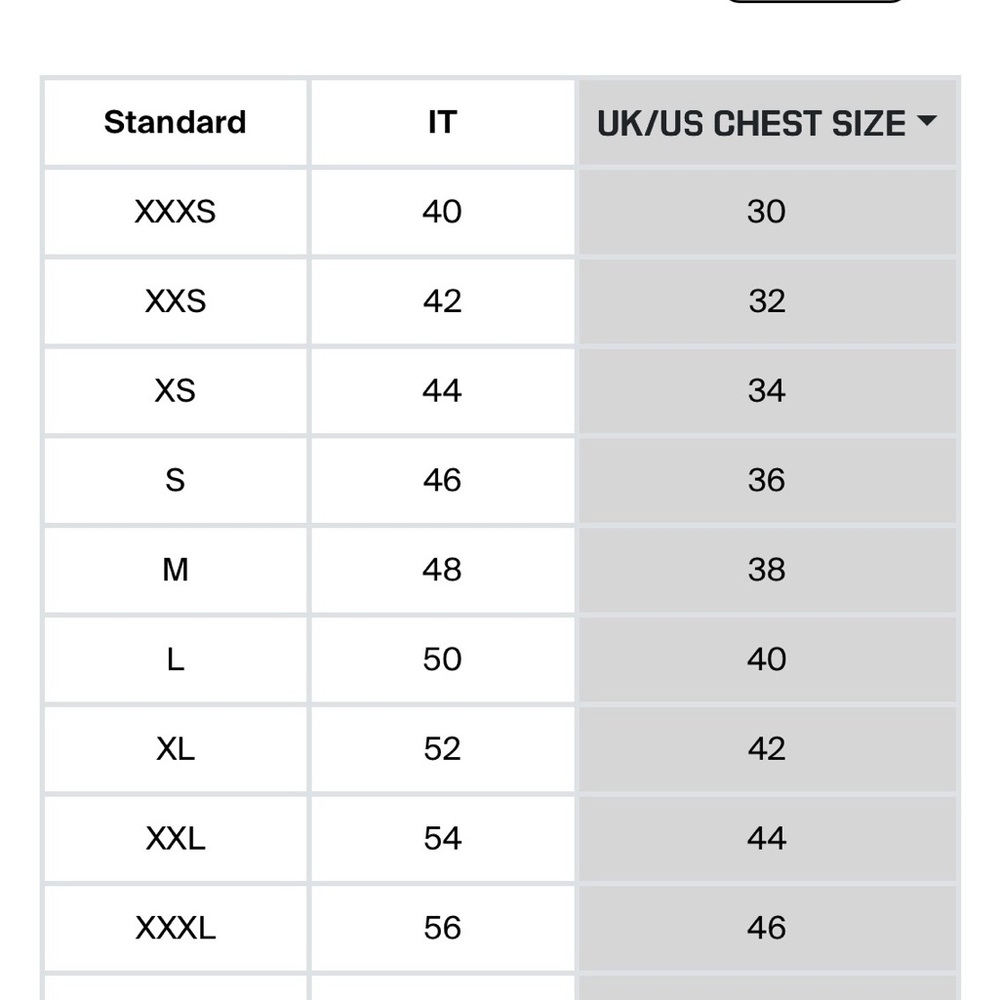Click chest size 30 cell

point(767,212)
